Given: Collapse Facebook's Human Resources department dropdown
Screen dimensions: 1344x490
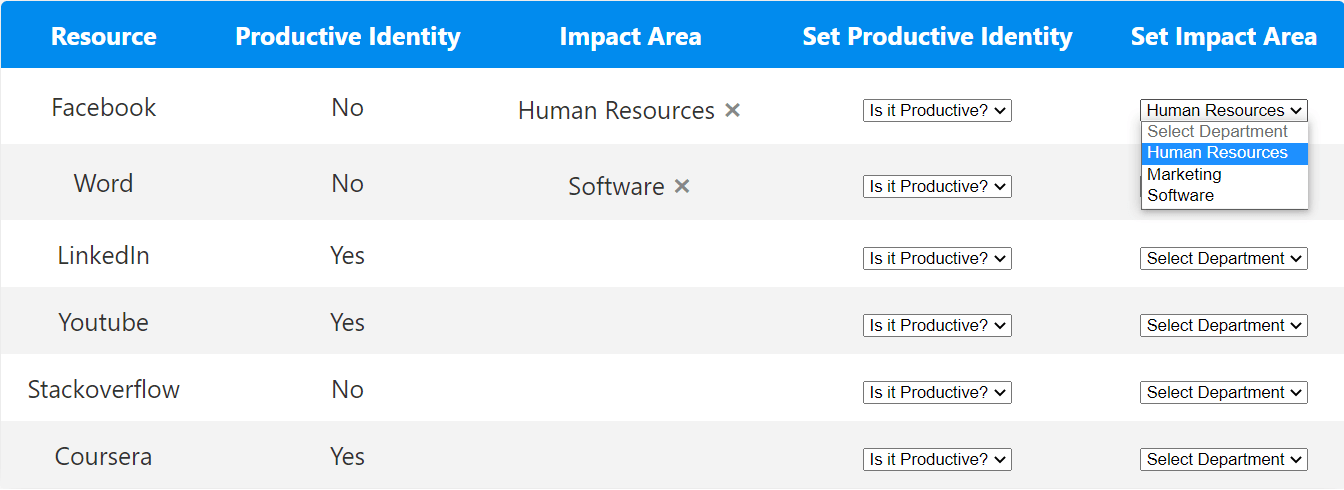Looking at the screenshot, I should point(1223,110).
